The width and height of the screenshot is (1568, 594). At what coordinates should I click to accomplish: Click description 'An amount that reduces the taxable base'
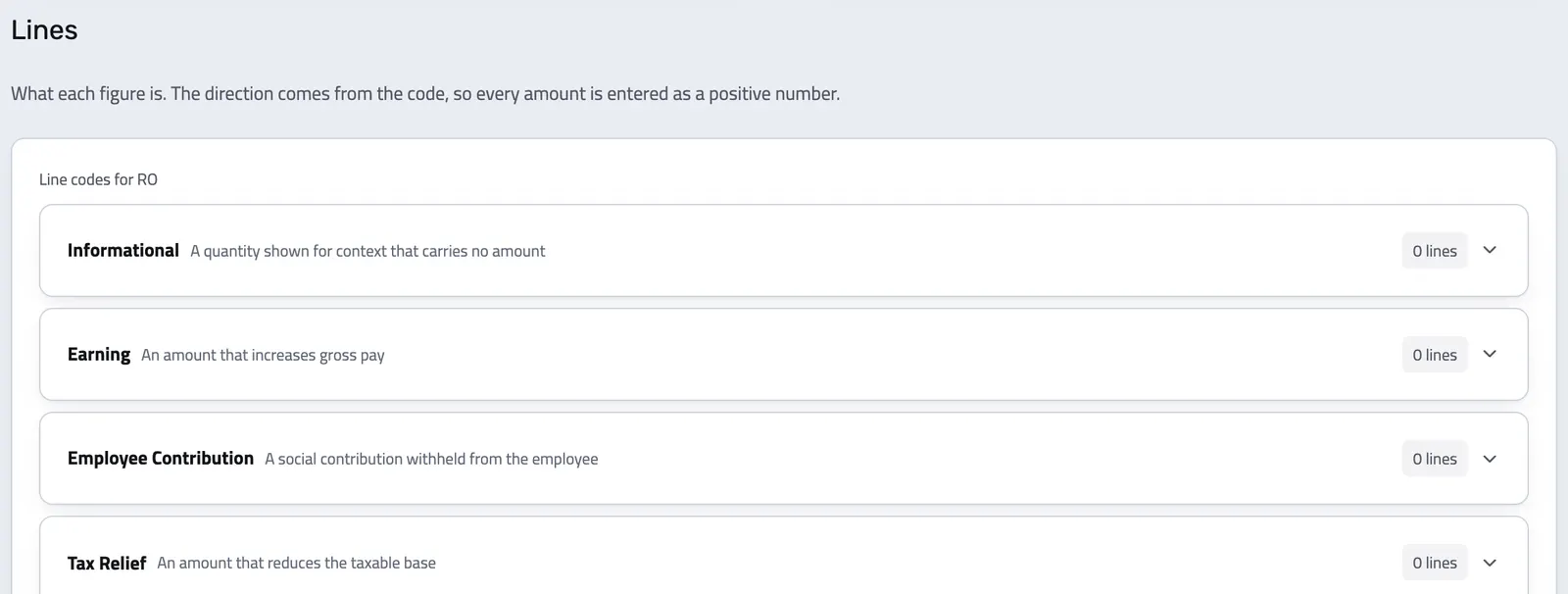pos(296,563)
